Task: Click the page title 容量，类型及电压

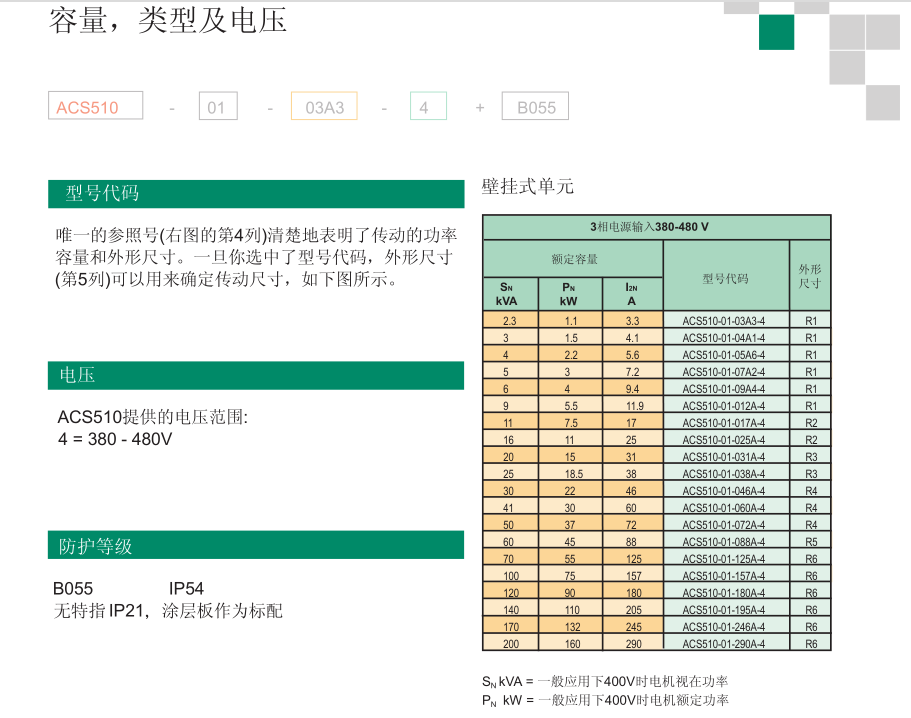Action: pos(167,20)
